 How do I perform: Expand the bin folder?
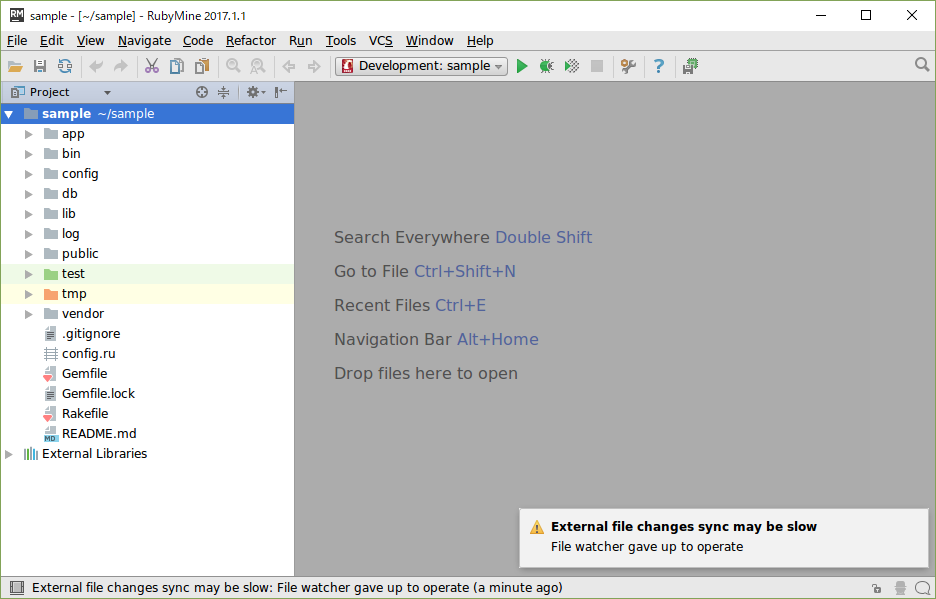28,154
